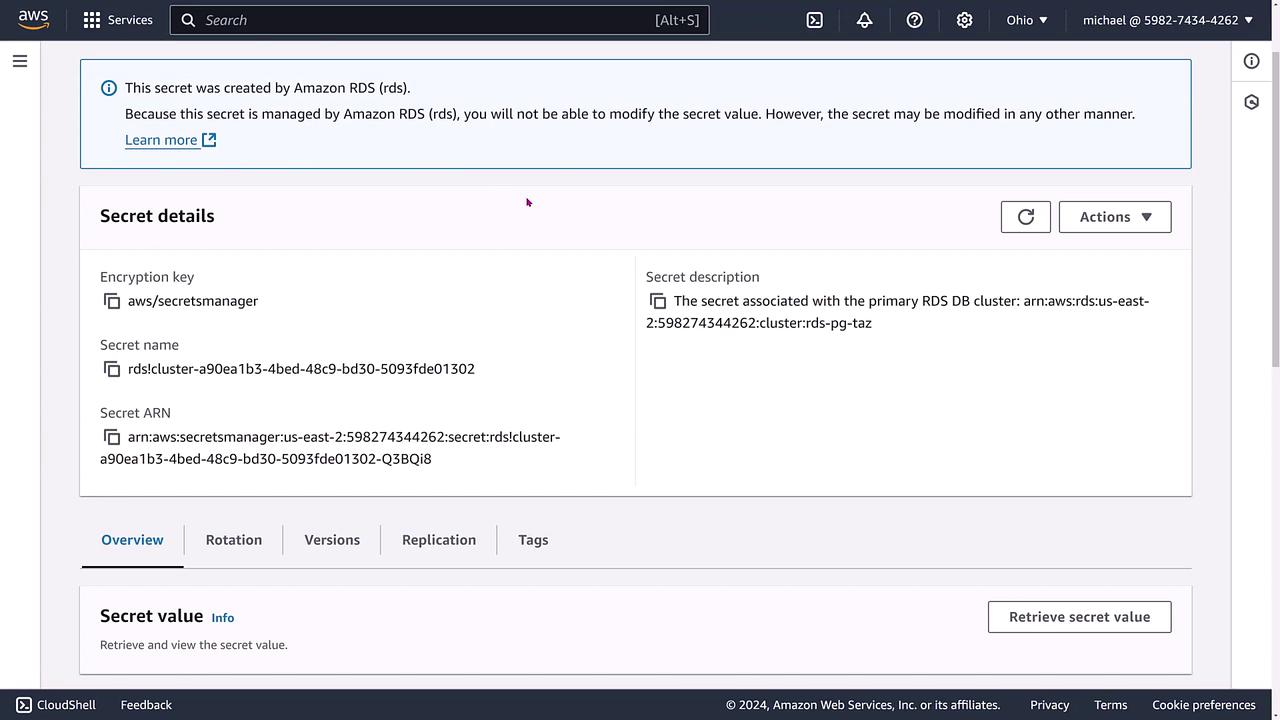Focus the top Search field

(440, 20)
